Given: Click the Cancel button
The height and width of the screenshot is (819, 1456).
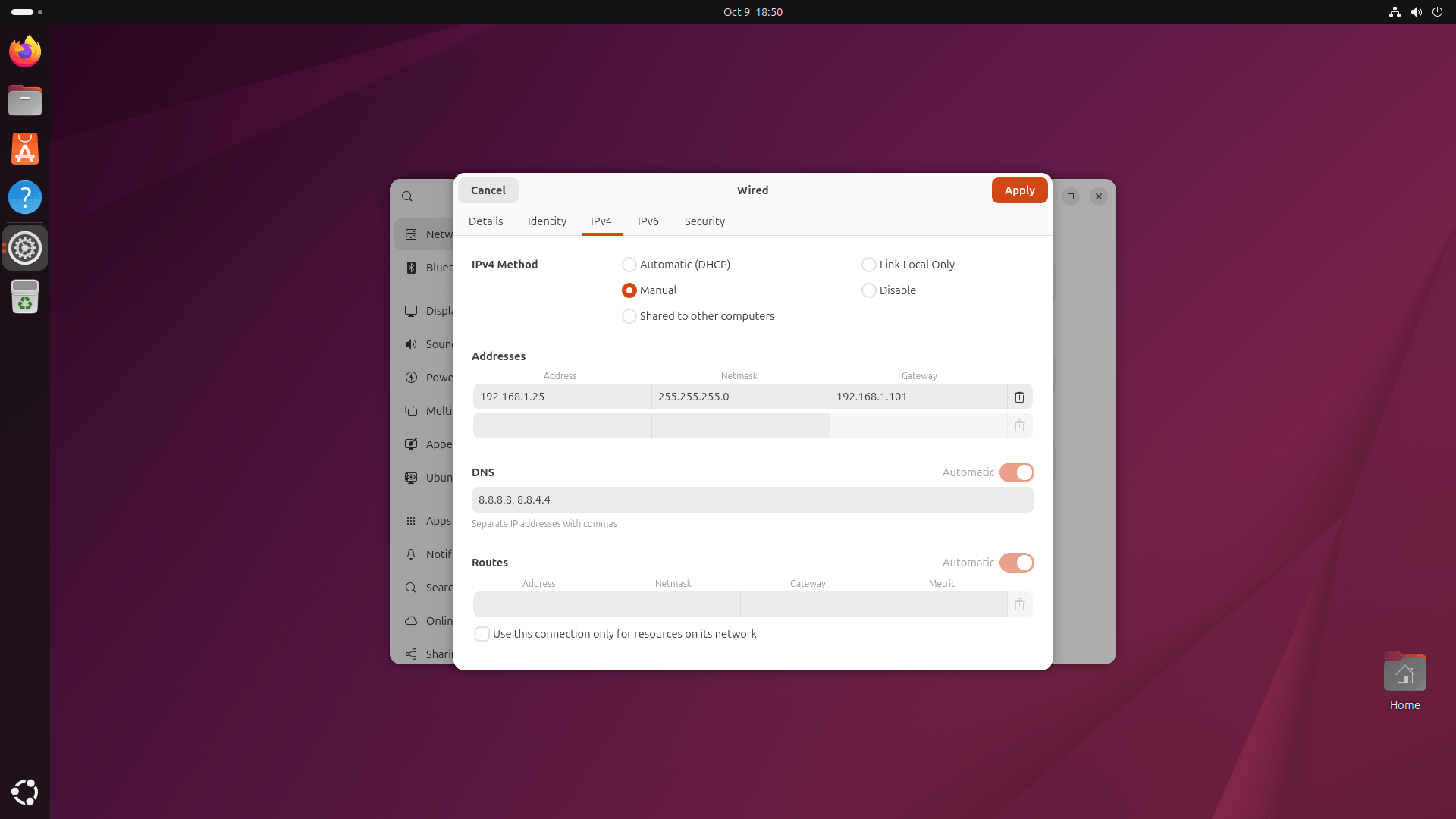Looking at the screenshot, I should click(488, 190).
